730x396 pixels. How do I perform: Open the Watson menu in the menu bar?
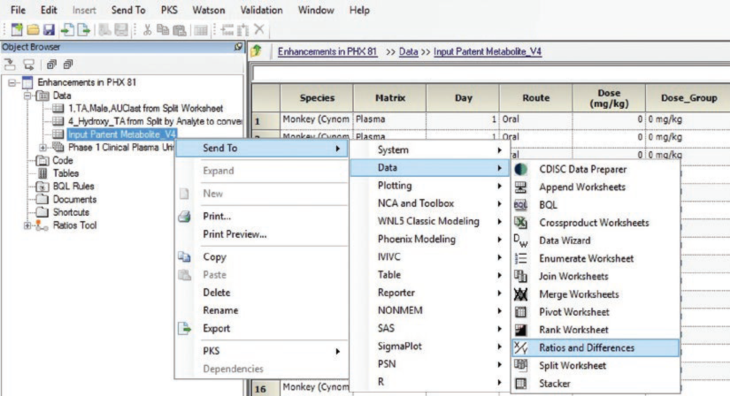[209, 10]
